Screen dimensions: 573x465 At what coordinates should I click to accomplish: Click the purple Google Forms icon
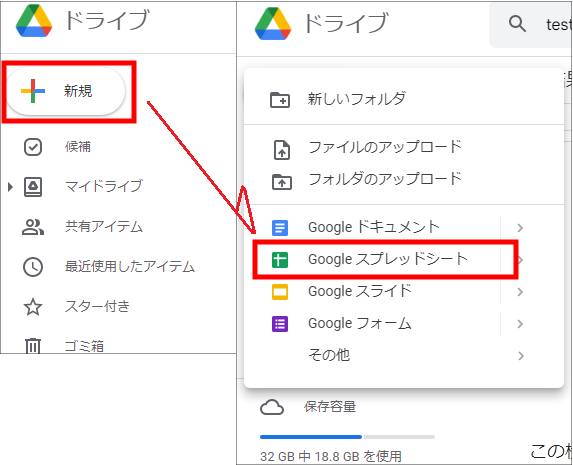click(x=280, y=324)
